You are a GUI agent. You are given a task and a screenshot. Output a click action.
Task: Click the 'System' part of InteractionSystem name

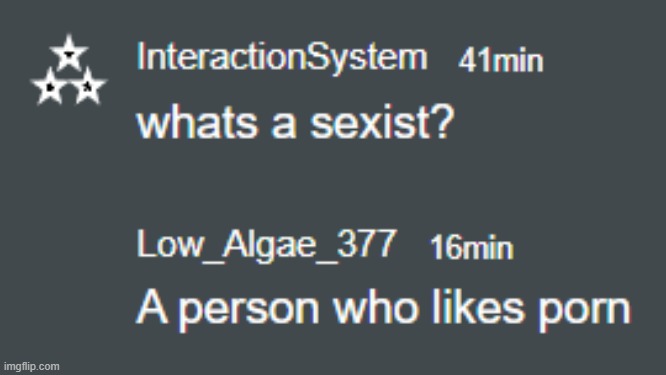tap(366, 59)
